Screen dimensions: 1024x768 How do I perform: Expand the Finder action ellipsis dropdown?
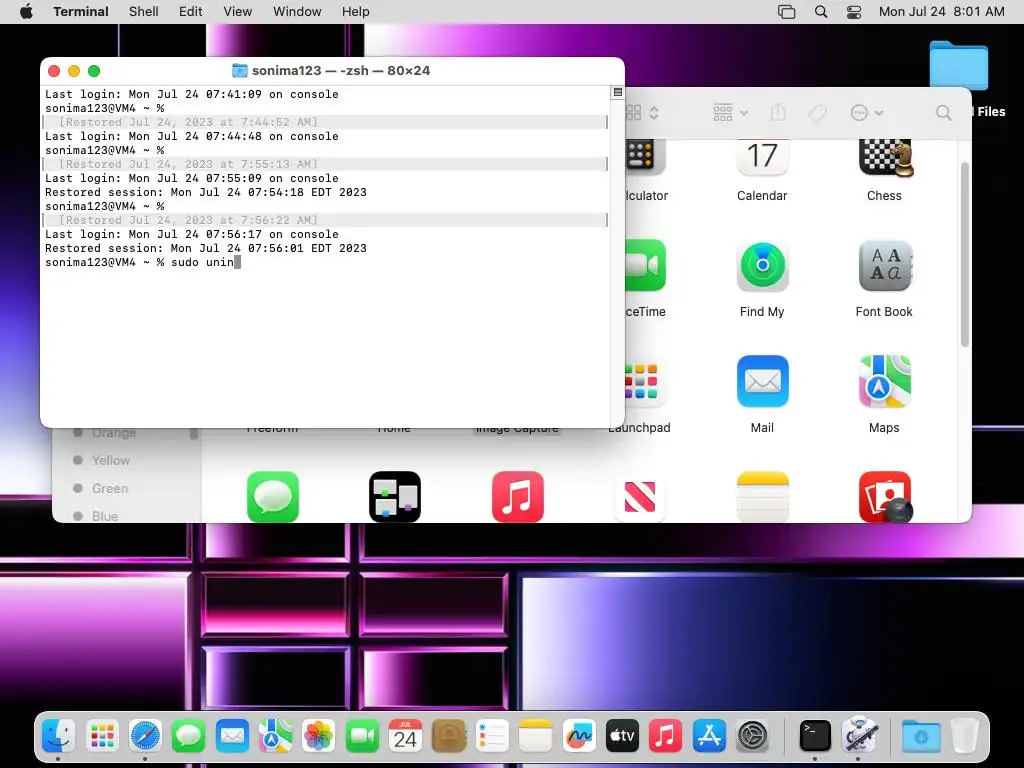pyautogui.click(x=867, y=113)
